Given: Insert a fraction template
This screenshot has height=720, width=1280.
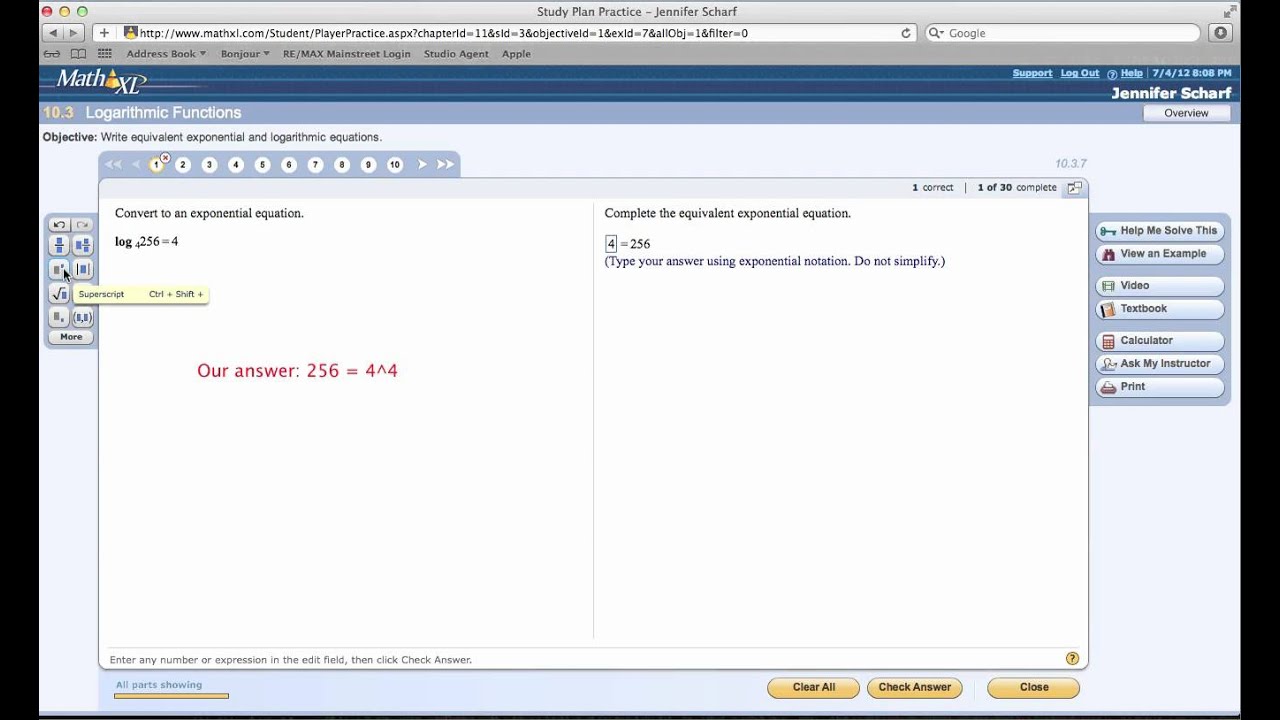Looking at the screenshot, I should [59, 245].
